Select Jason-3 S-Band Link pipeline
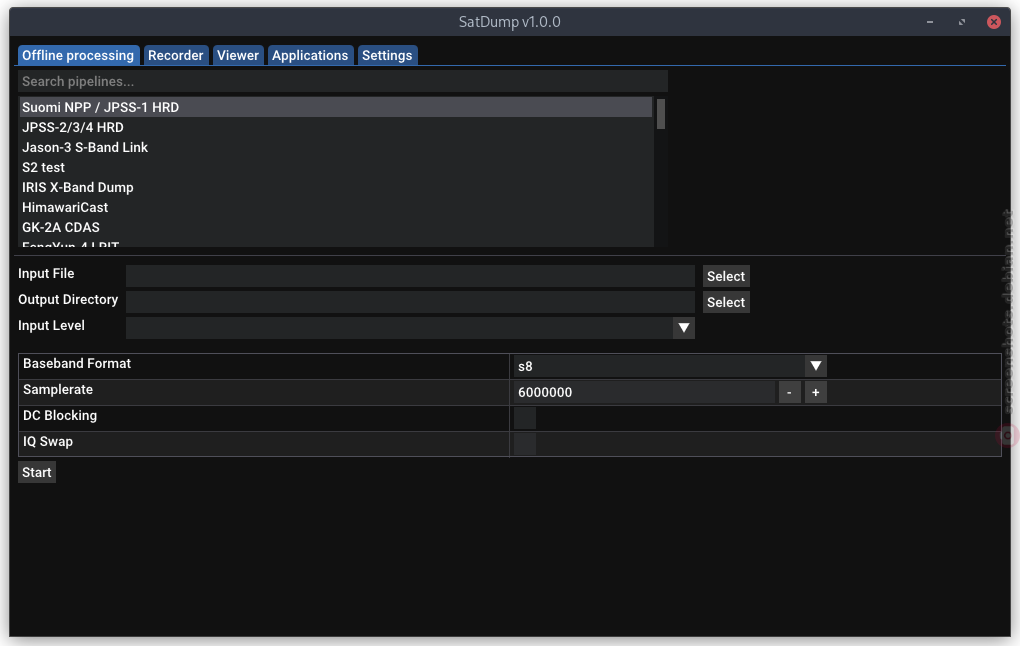The height and width of the screenshot is (646, 1020). pyautogui.click(x=336, y=148)
